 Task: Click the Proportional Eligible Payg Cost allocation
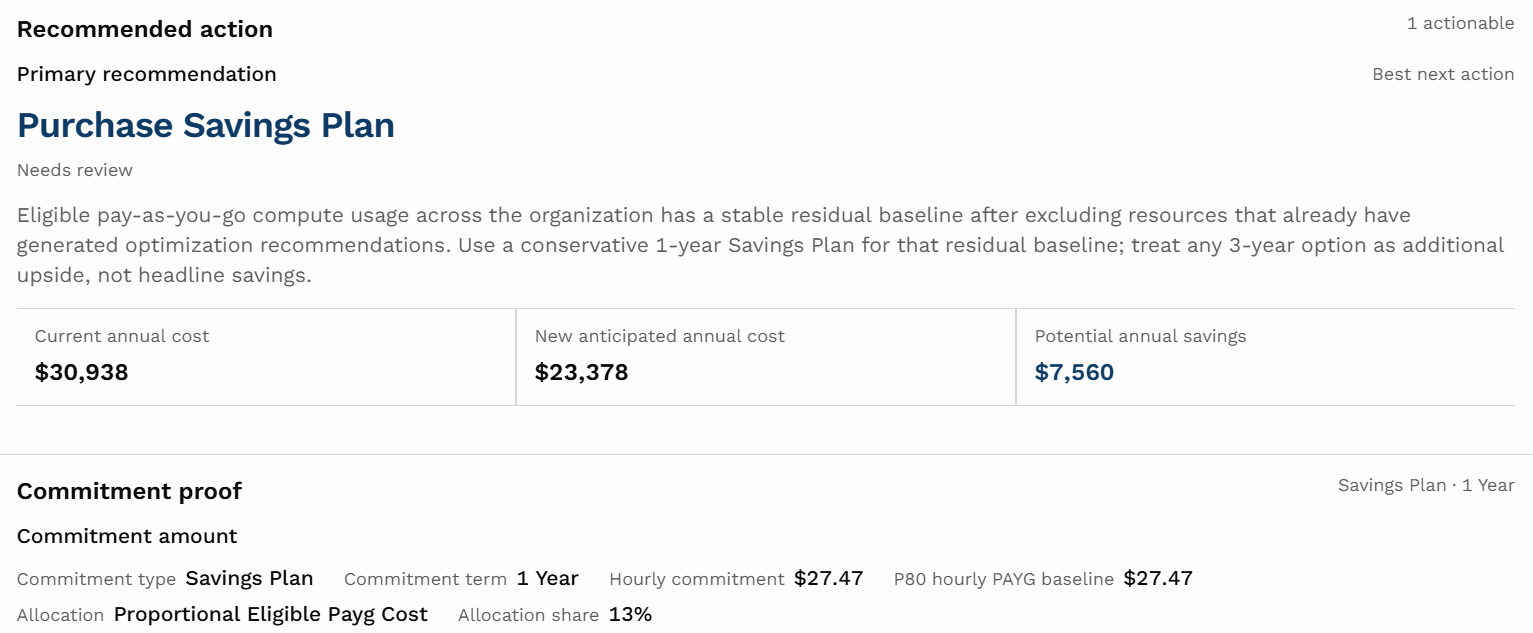tap(271, 614)
